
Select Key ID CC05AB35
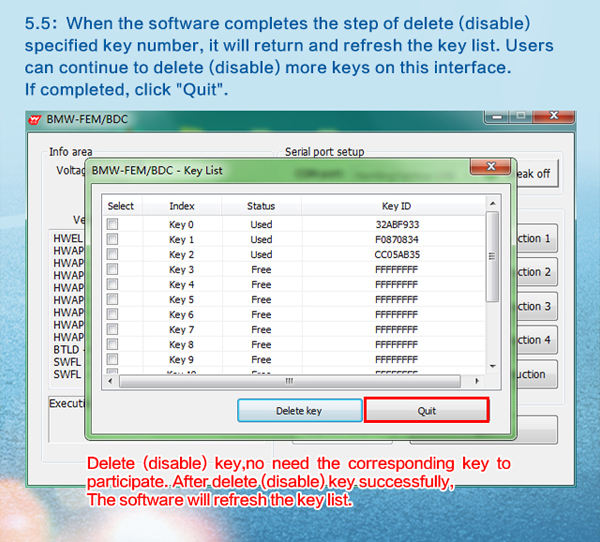coord(397,255)
